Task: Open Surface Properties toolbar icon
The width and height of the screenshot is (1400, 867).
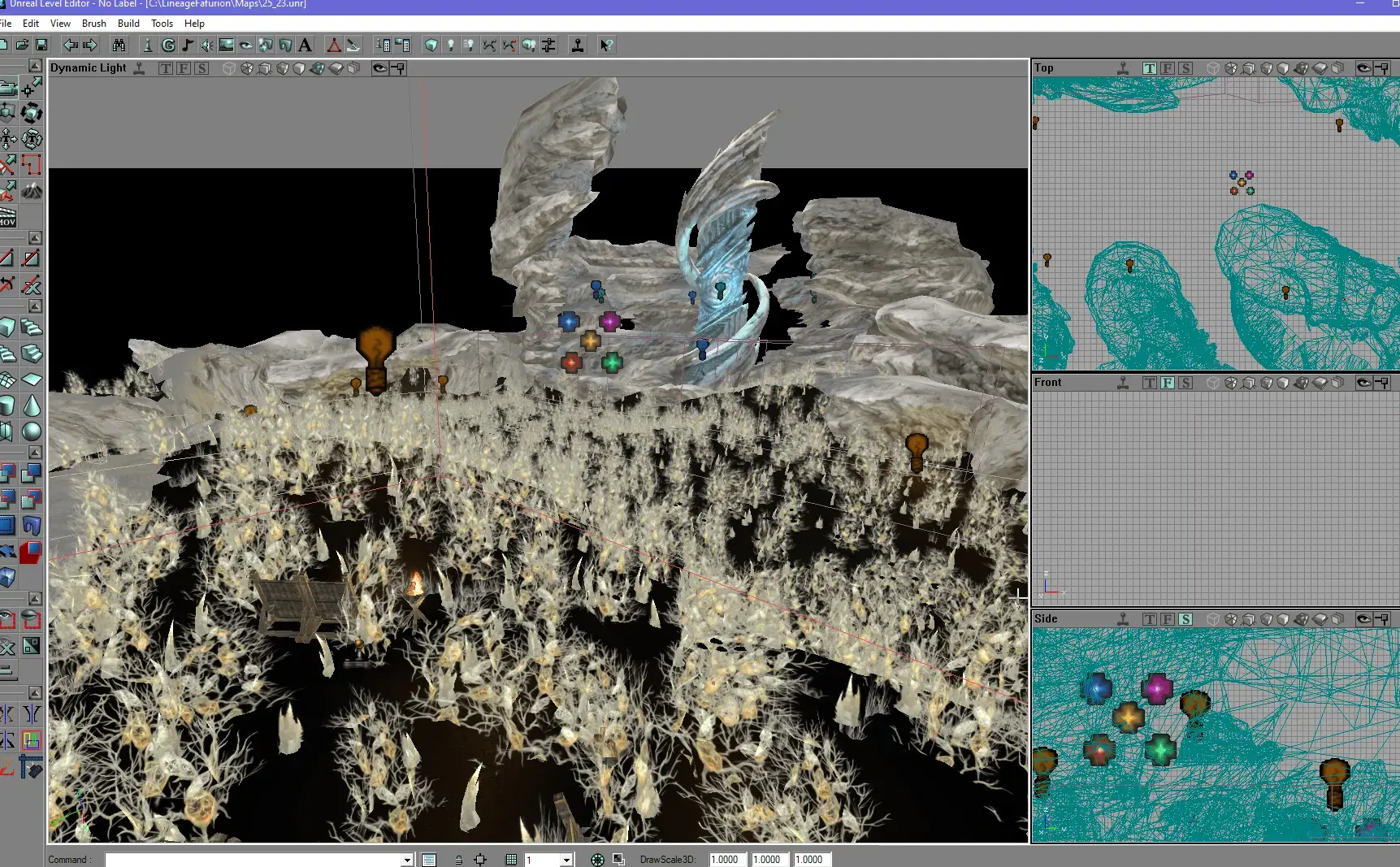Action: pos(402,45)
